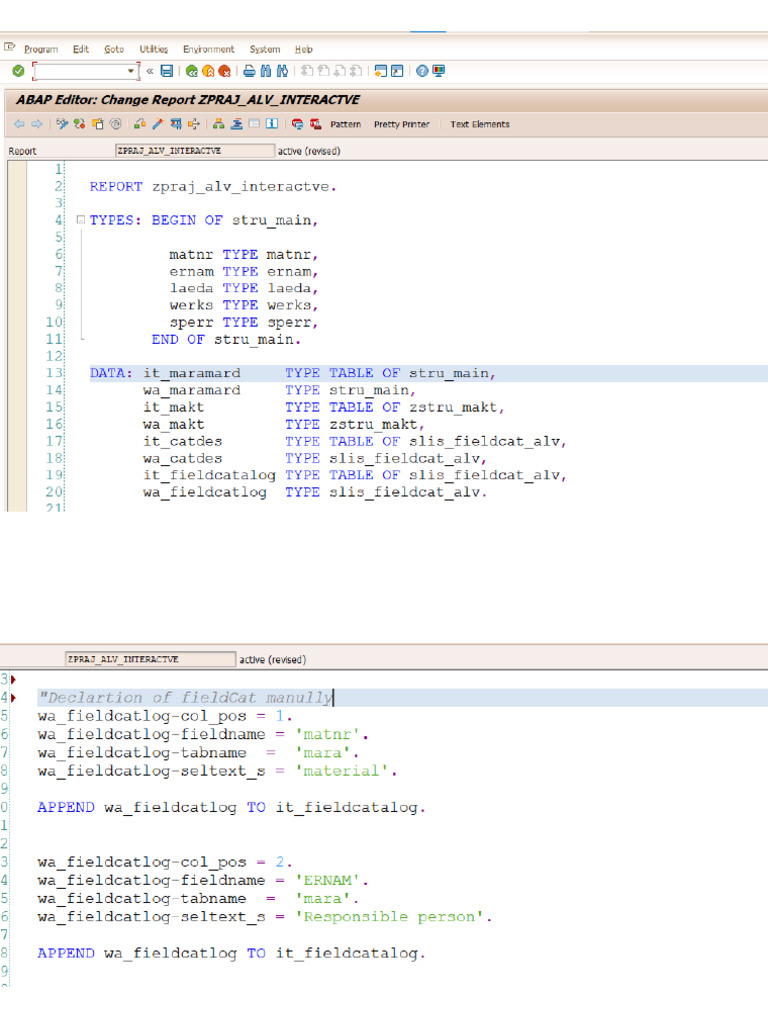
Task: Click the Create New Session icon
Action: pos(381,71)
